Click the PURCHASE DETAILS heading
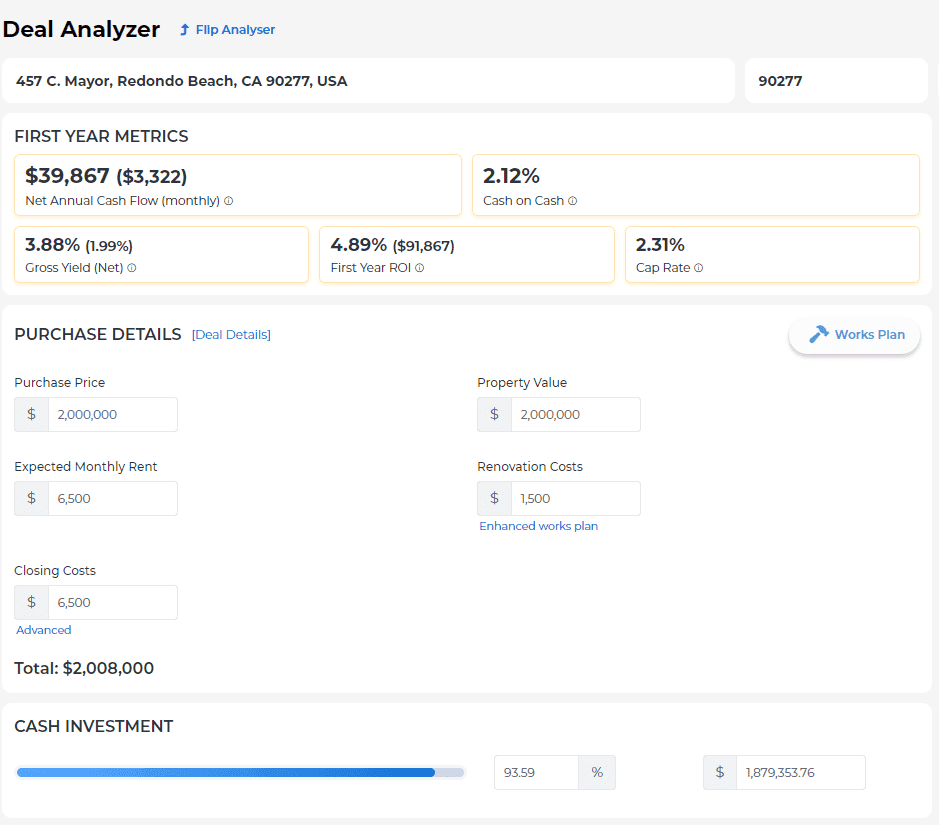Screen dimensions: 939x825 98,334
